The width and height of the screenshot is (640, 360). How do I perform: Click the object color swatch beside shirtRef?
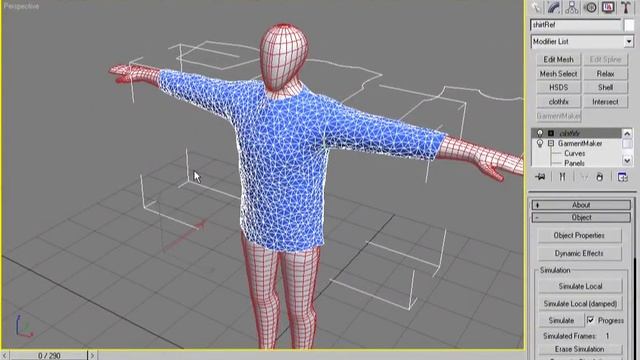[x=629, y=25]
